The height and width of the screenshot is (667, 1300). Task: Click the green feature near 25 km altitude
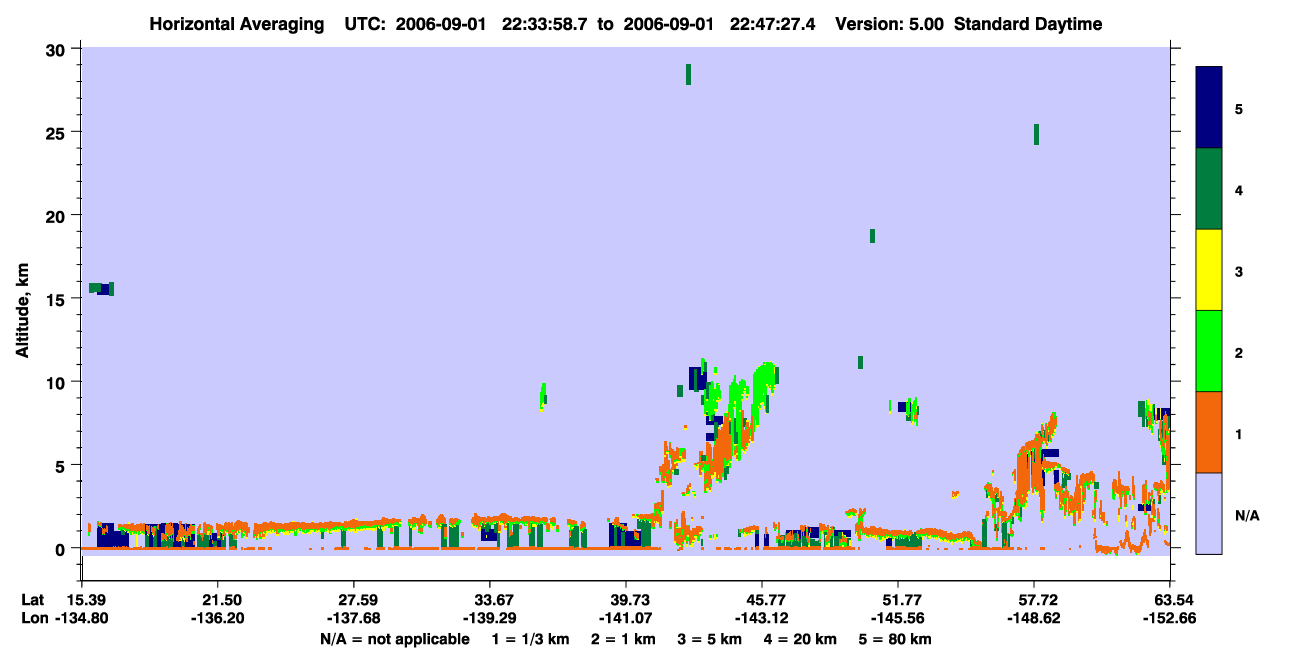[1036, 134]
